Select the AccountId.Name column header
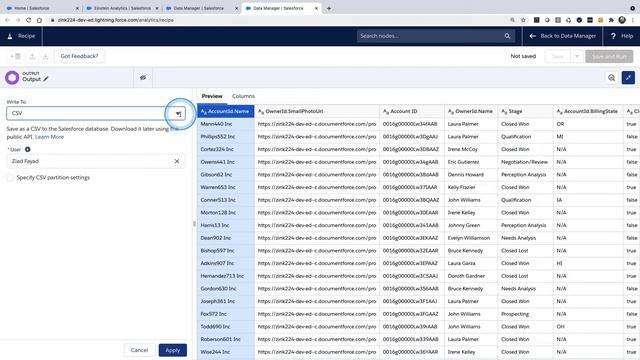Screen dimensions: 640x360 pyautogui.click(x=226, y=111)
